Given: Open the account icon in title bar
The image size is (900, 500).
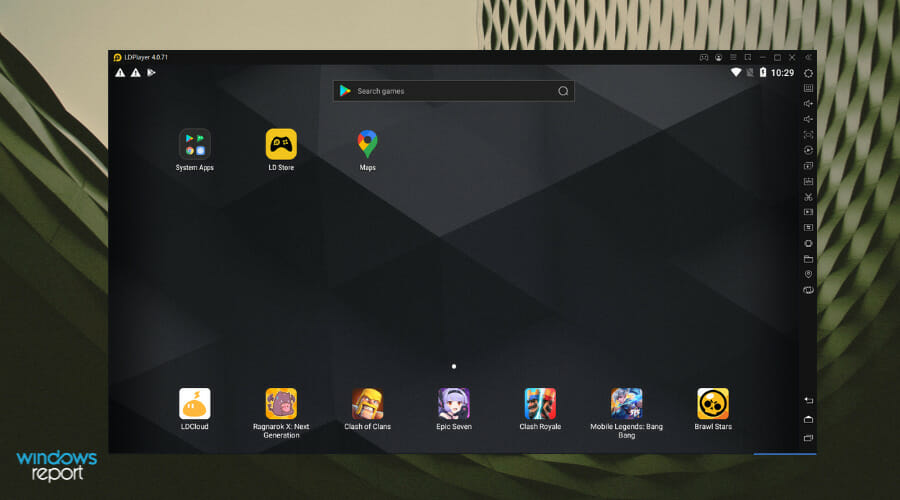Looking at the screenshot, I should coord(719,57).
